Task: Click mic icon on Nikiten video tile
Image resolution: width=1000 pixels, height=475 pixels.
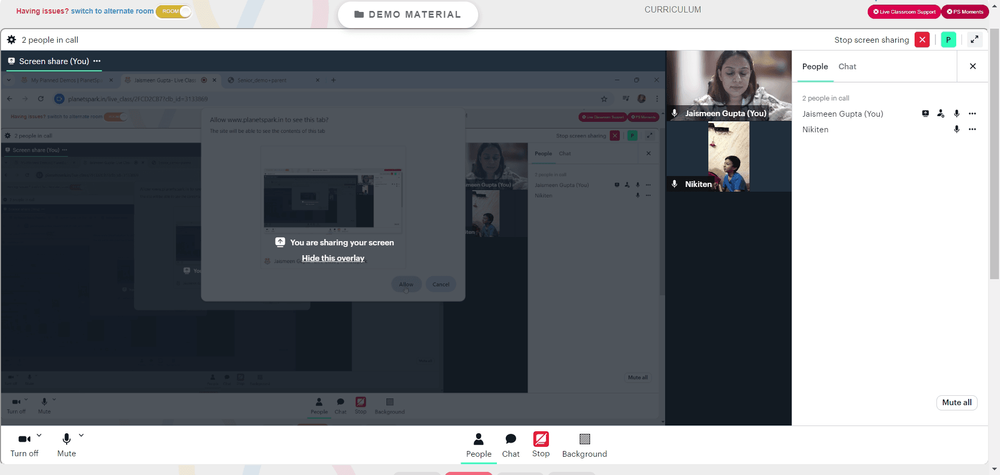Action: pos(675,184)
